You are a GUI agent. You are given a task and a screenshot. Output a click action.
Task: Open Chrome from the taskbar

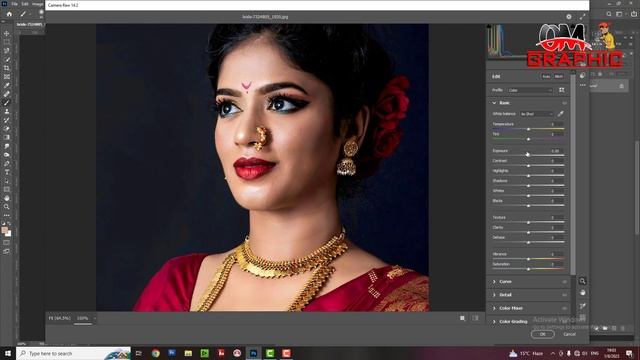[x=156, y=353]
